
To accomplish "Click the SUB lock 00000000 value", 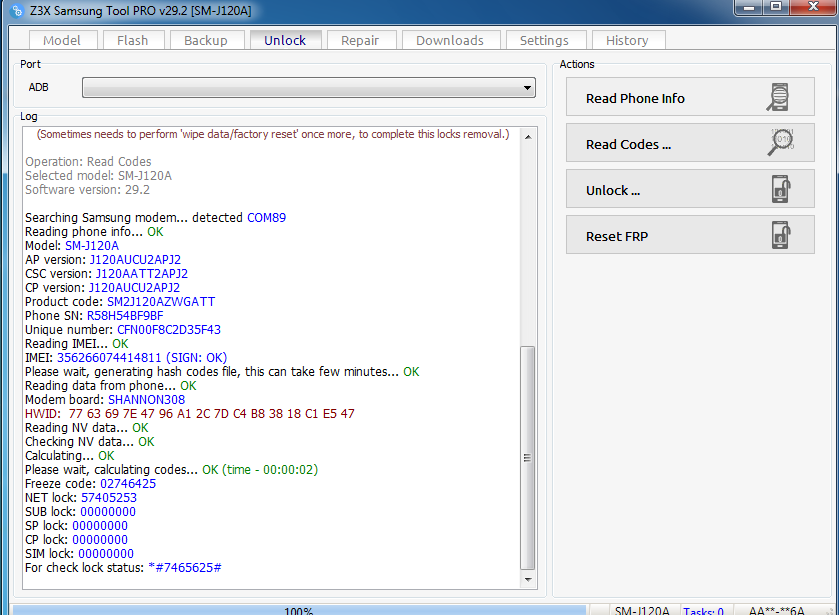I will (108, 512).
